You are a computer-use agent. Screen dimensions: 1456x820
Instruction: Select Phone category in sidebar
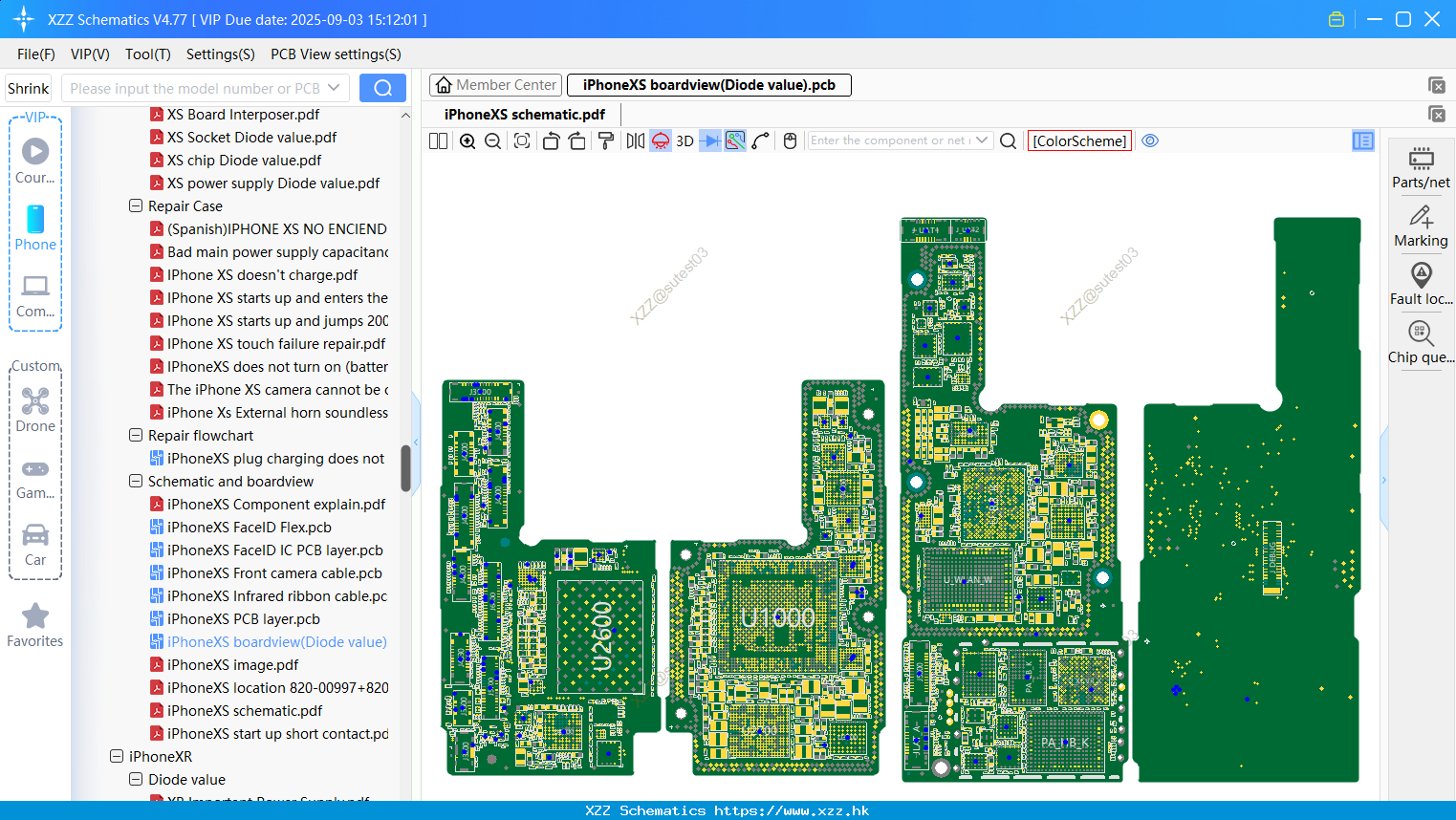(35, 227)
